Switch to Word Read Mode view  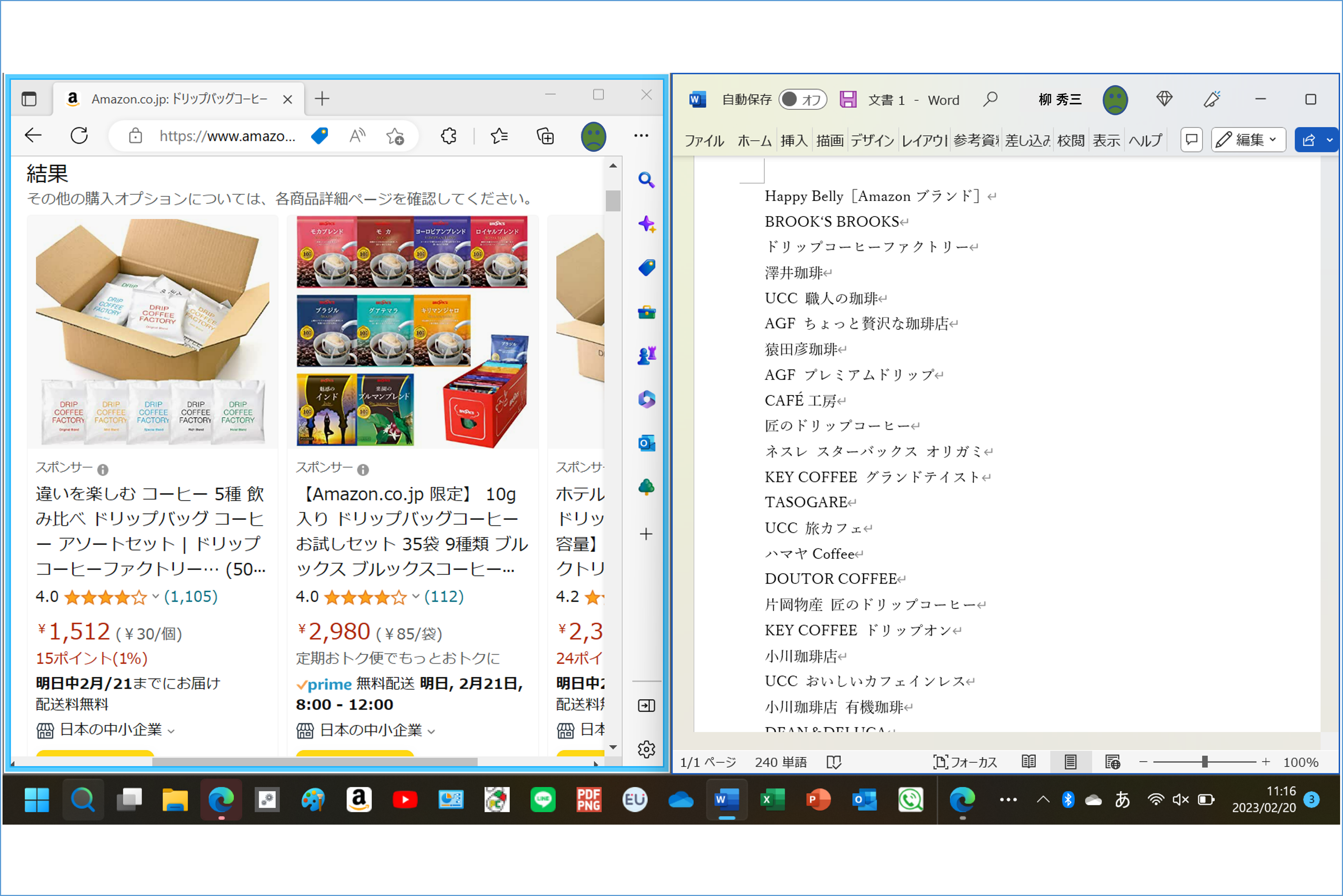1029,762
